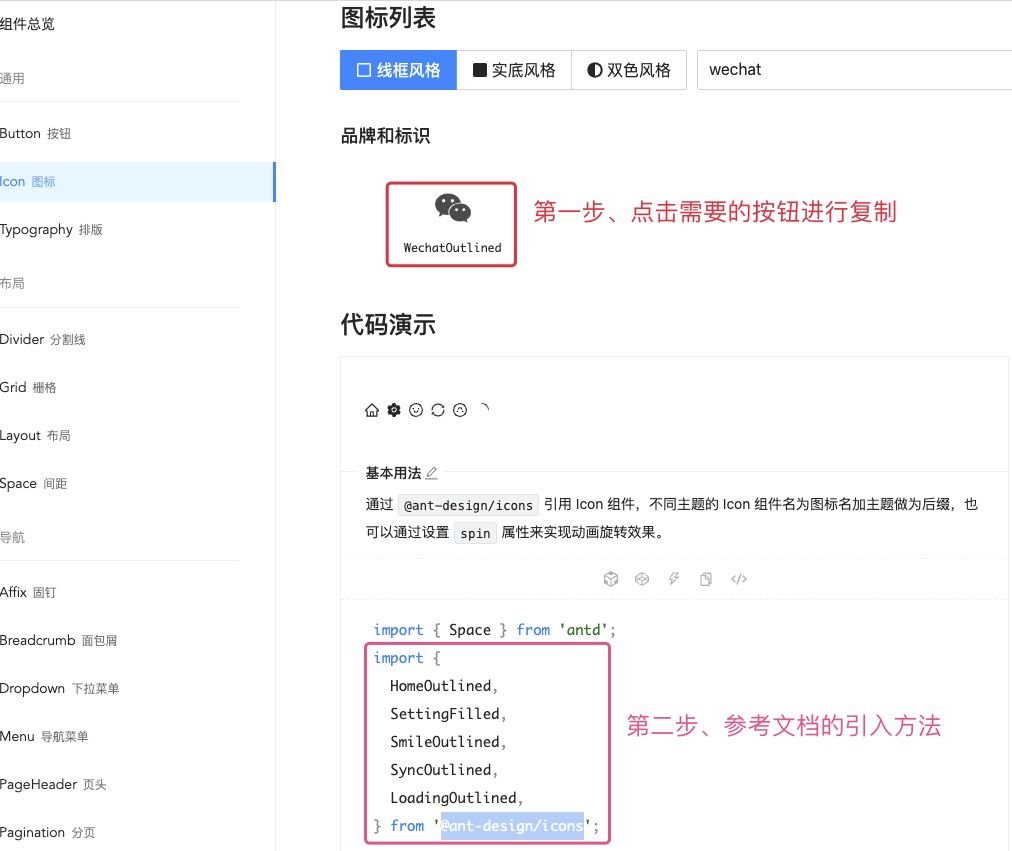Click the 基本用法 demo title
1012x851 pixels.
click(393, 473)
